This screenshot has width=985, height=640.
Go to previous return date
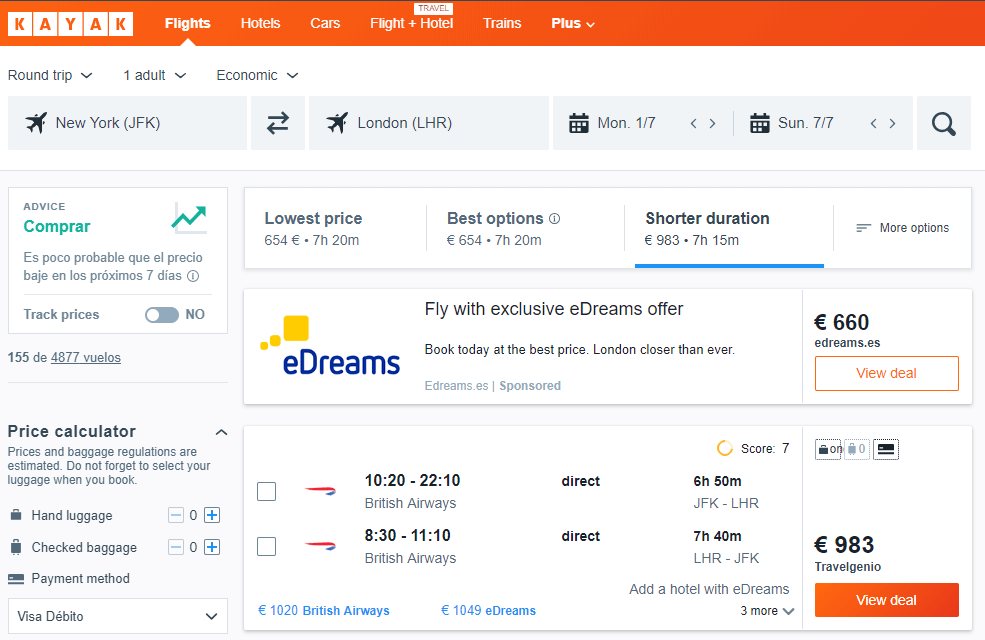tap(873, 124)
